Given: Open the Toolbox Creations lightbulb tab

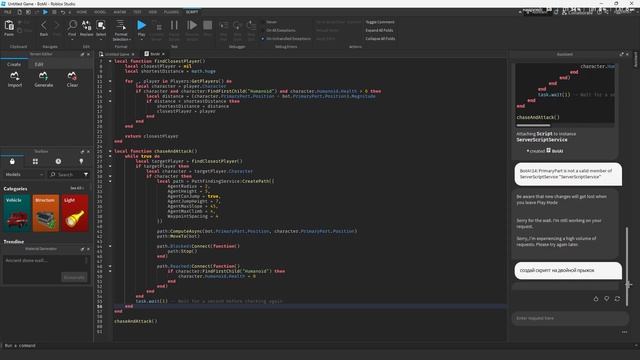Looking at the screenshot, I should [x=81, y=162].
